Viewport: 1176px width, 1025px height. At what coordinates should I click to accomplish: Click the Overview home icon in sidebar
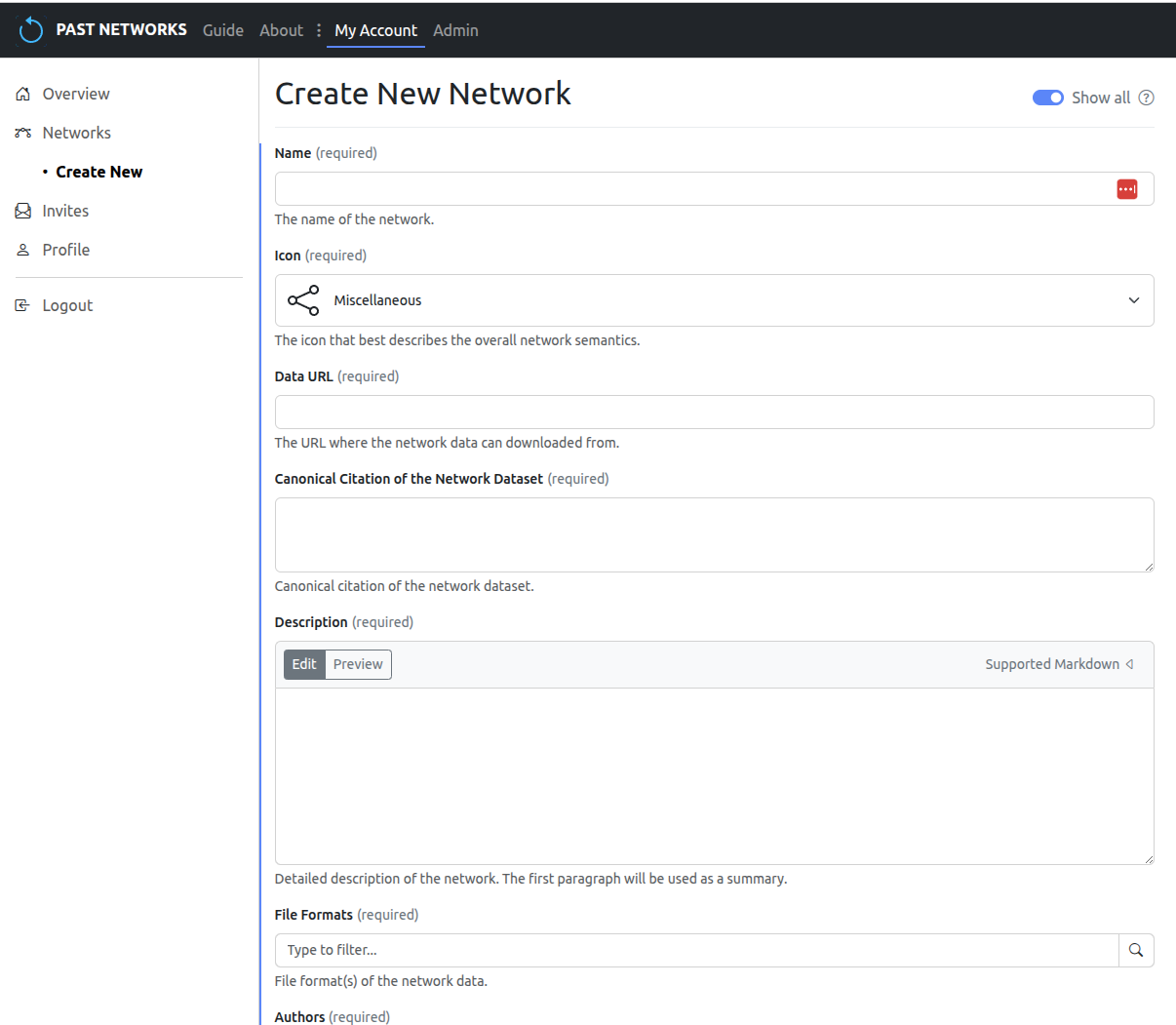tap(23, 94)
